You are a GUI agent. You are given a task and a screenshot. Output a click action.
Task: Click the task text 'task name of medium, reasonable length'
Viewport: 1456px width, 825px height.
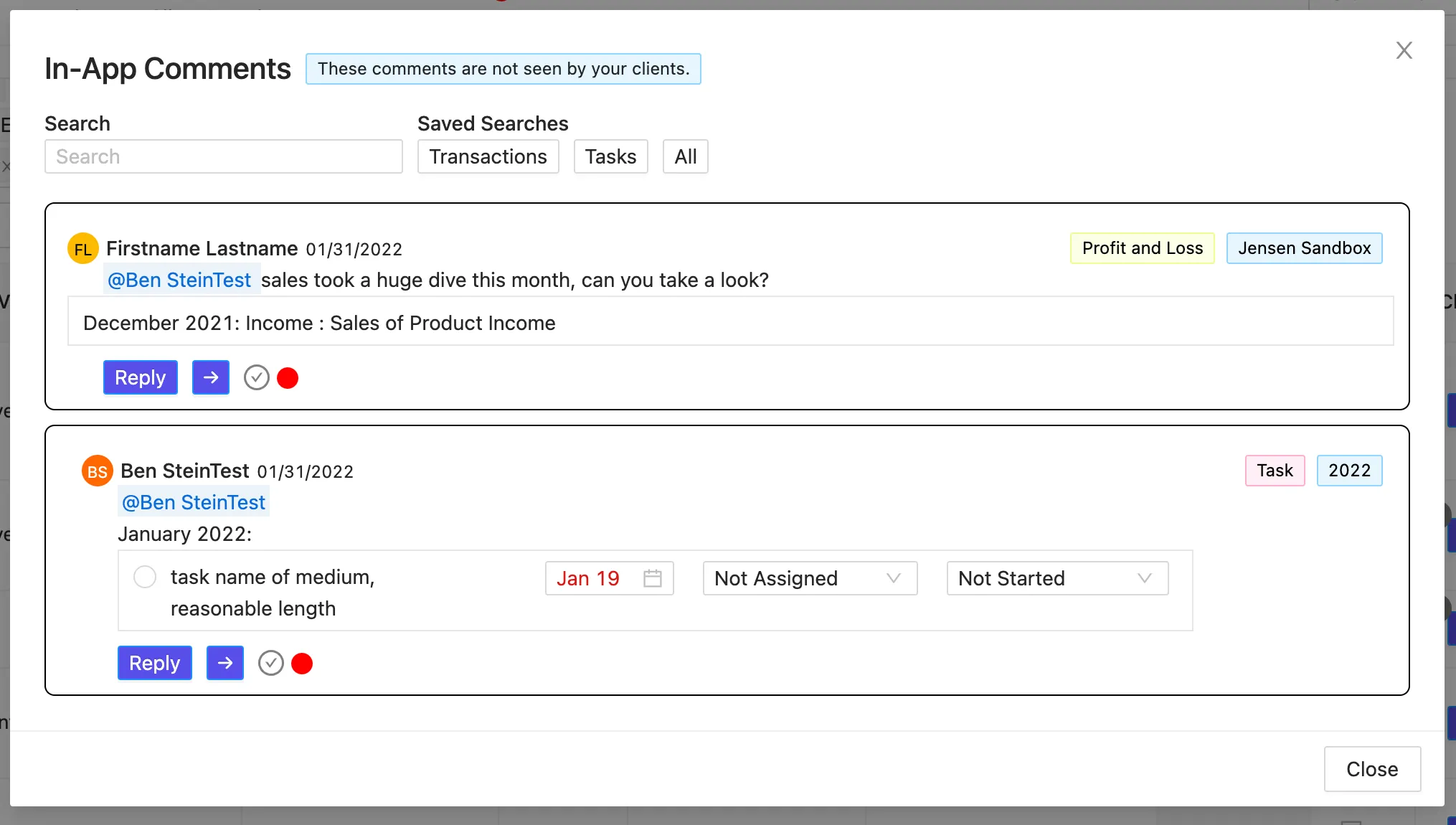pyautogui.click(x=273, y=593)
